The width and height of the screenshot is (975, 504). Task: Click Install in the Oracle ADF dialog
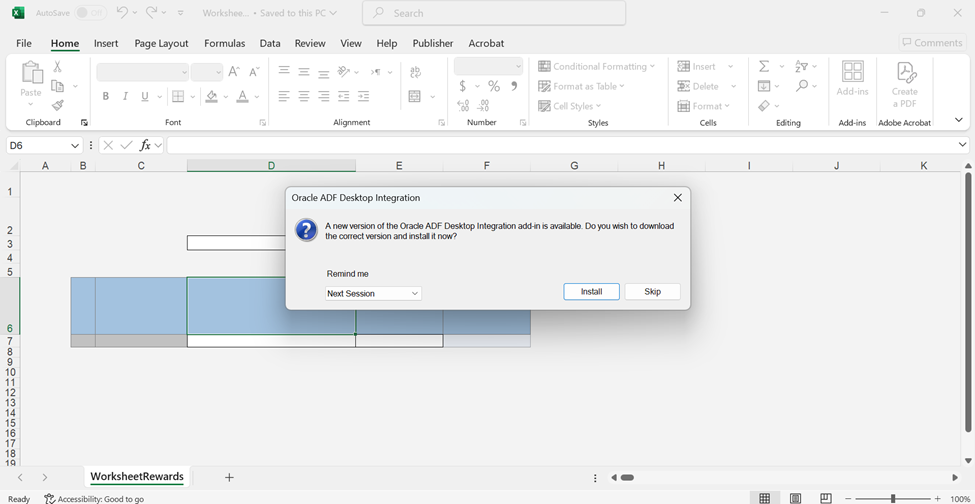click(x=591, y=292)
